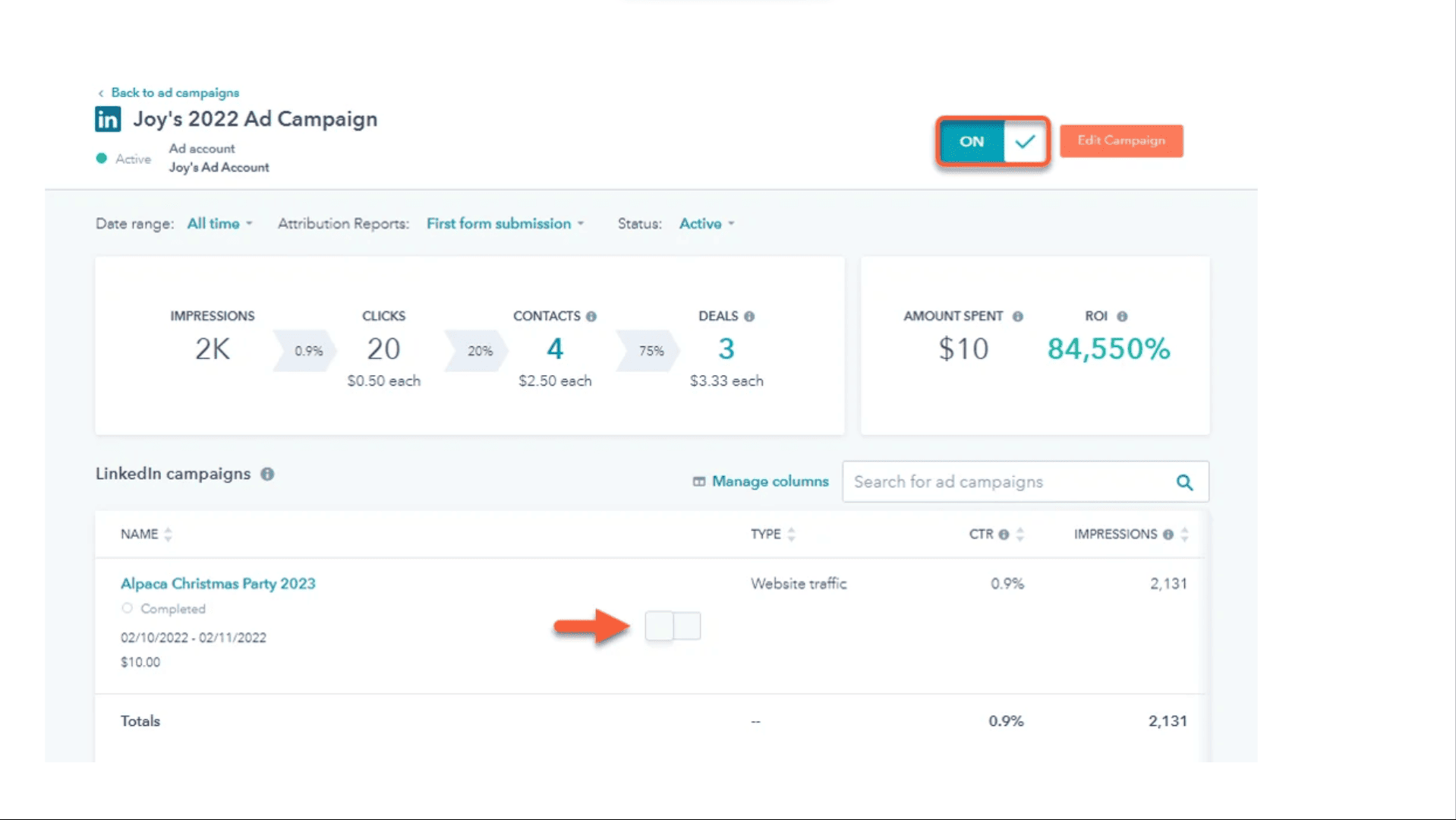Click the Completed status label
The height and width of the screenshot is (820, 1456).
pyautogui.click(x=173, y=609)
